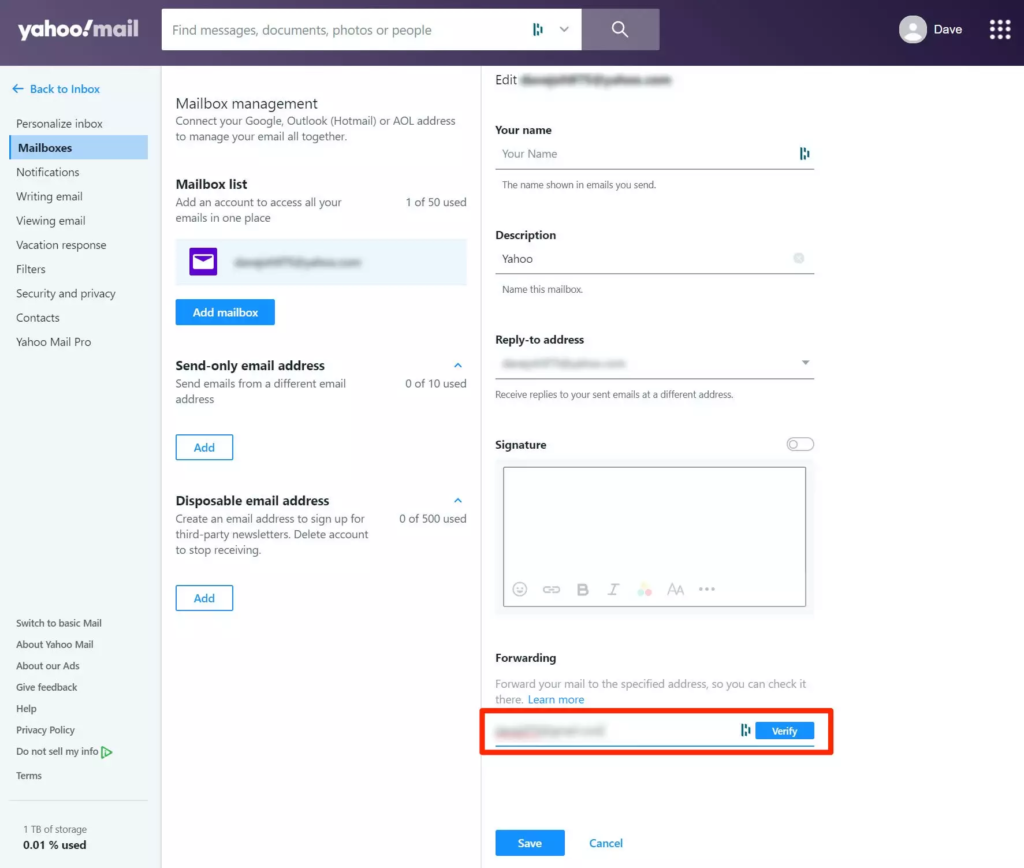Open the text color picker in signature
Screen dimensions: 1024x868
point(644,590)
